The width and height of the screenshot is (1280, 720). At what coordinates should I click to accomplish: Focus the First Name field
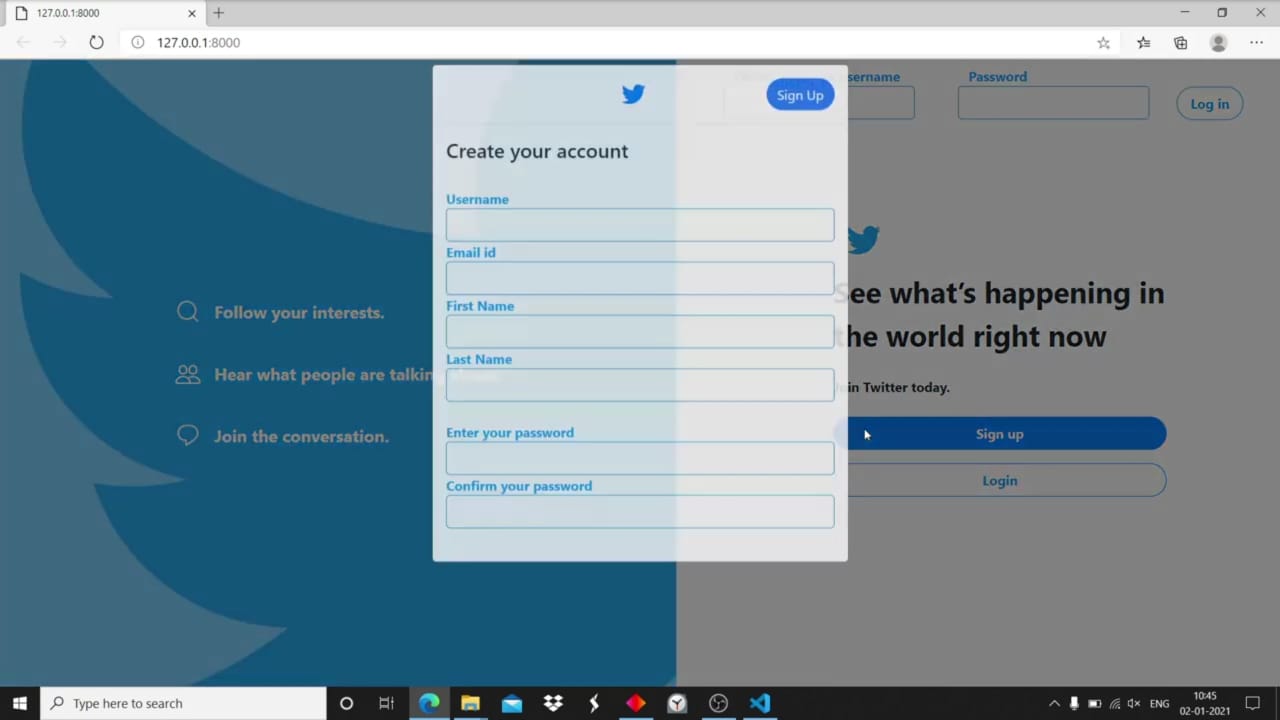tap(640, 332)
